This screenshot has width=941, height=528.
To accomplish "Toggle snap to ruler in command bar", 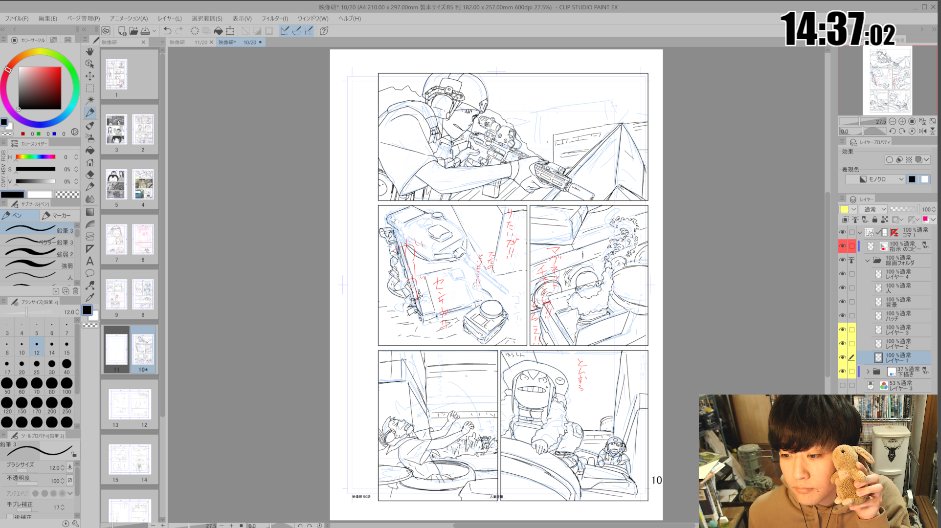I will [284, 31].
